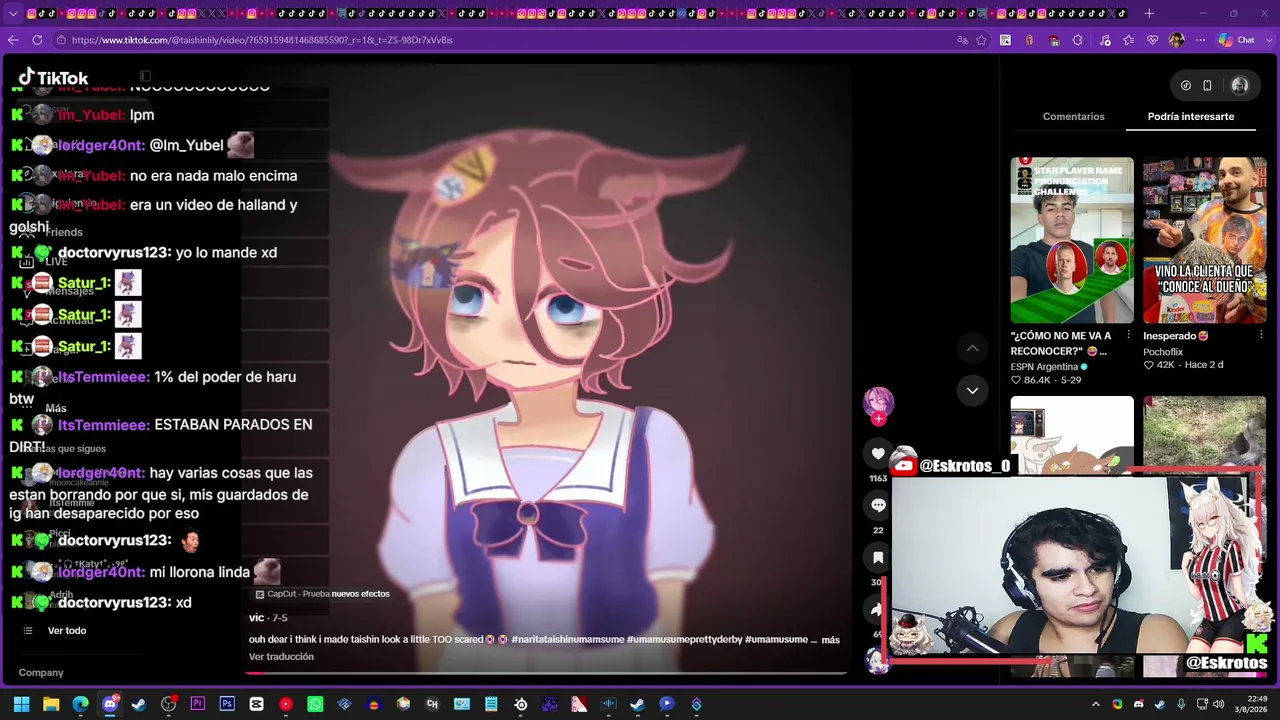
Task: Open the #umamusumeprettyderby hashtag
Action: tap(684, 640)
